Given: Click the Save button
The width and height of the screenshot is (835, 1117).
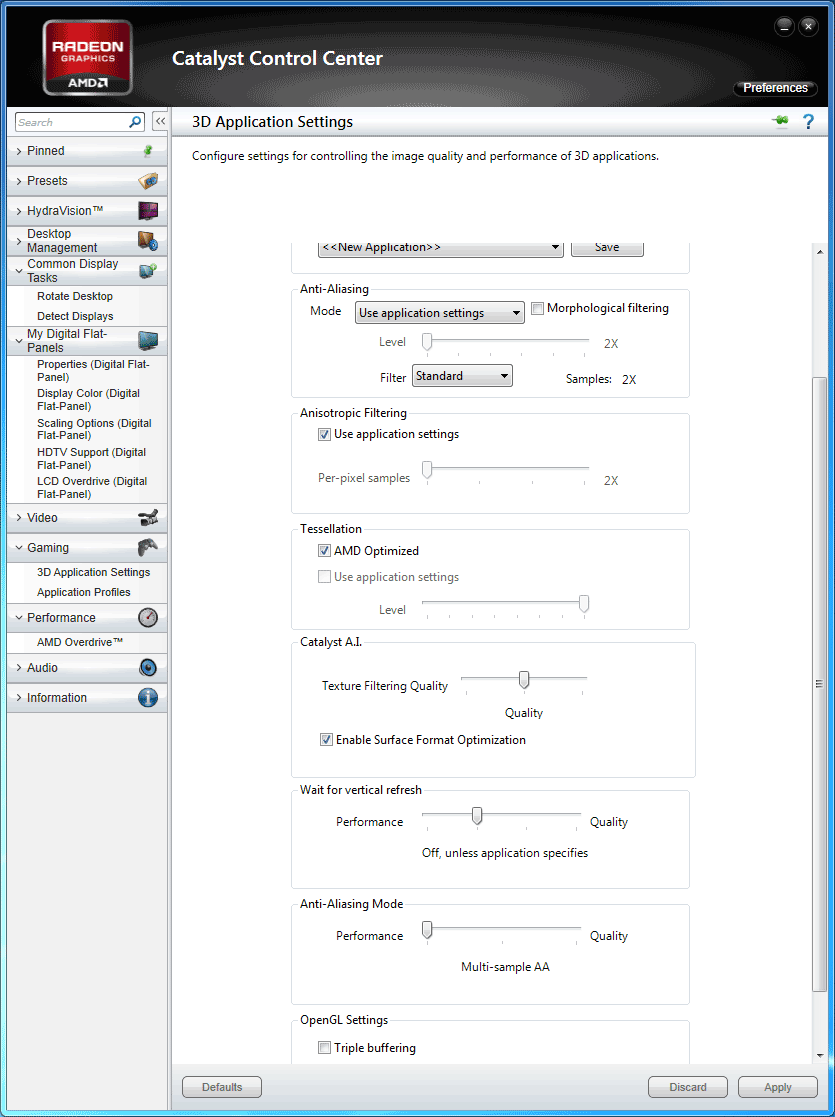Looking at the screenshot, I should tap(607, 247).
